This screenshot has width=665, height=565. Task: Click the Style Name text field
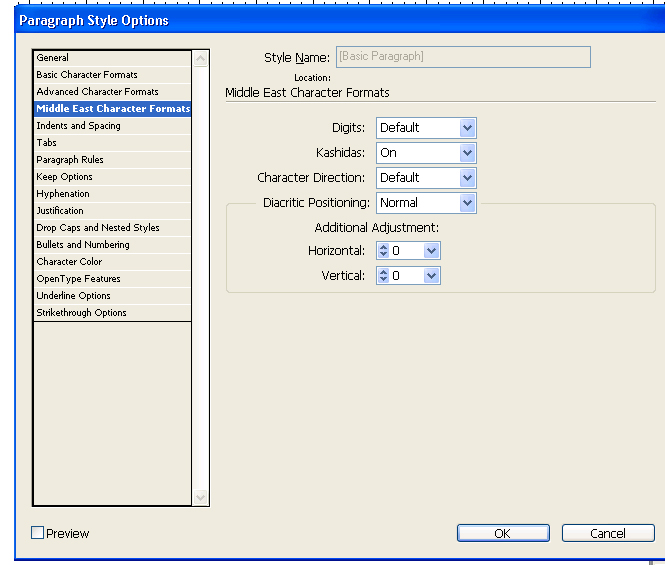point(463,57)
